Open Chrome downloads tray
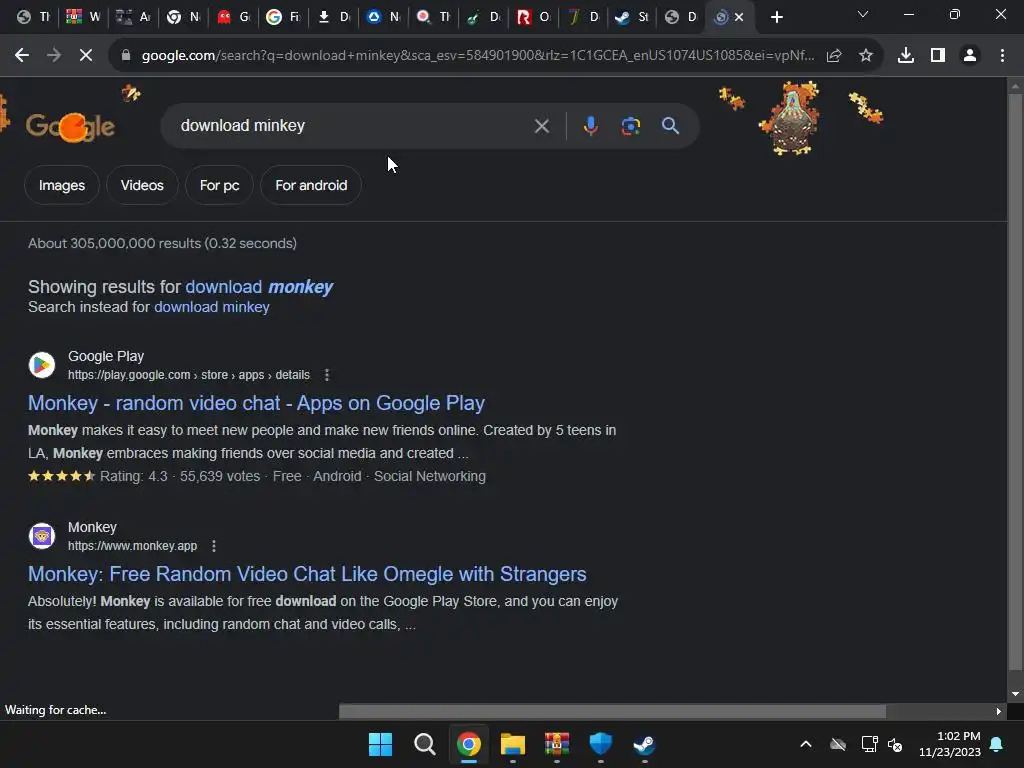Viewport: 1024px width, 768px height. [906, 56]
